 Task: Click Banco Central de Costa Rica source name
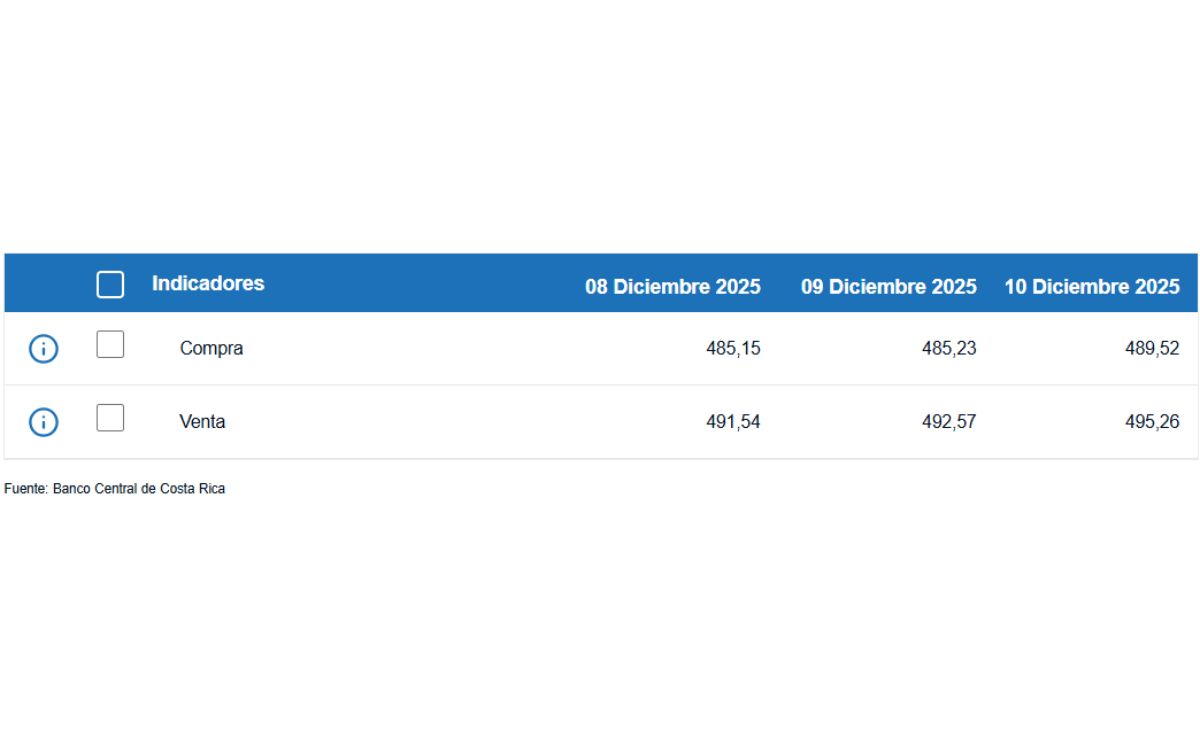(x=139, y=489)
